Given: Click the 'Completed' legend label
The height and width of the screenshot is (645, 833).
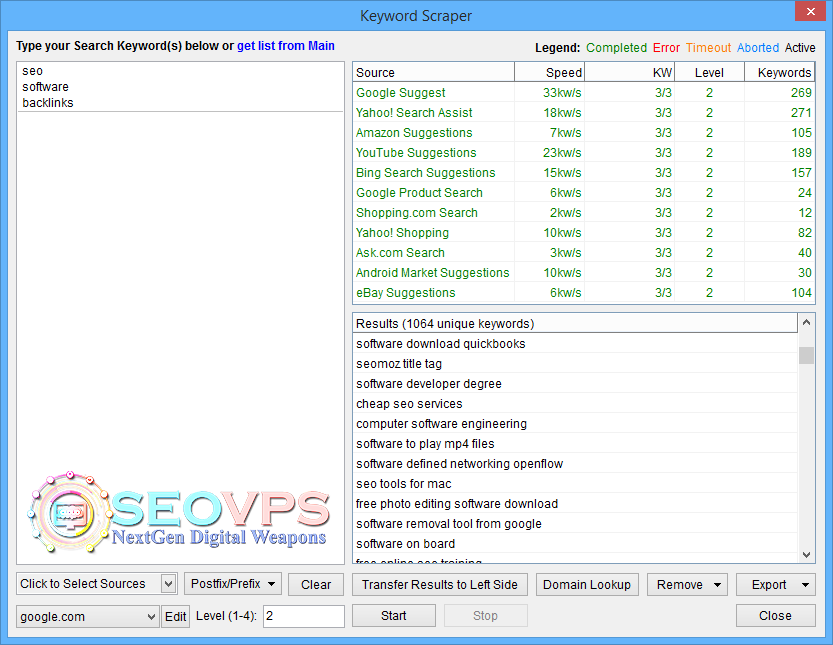Looking at the screenshot, I should click(616, 48).
